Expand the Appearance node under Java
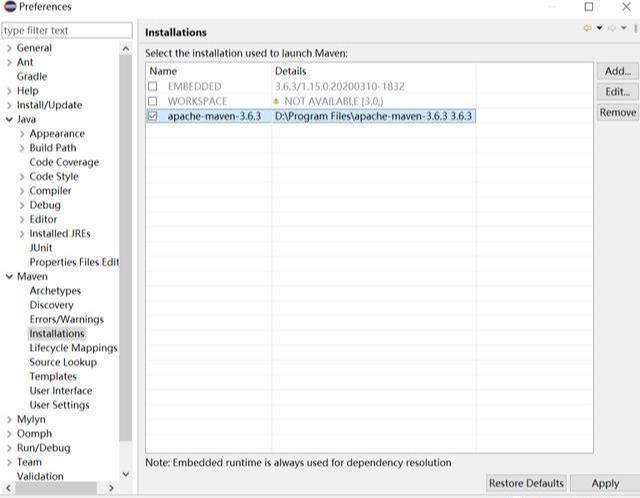This screenshot has height=498, width=640. click(x=22, y=134)
